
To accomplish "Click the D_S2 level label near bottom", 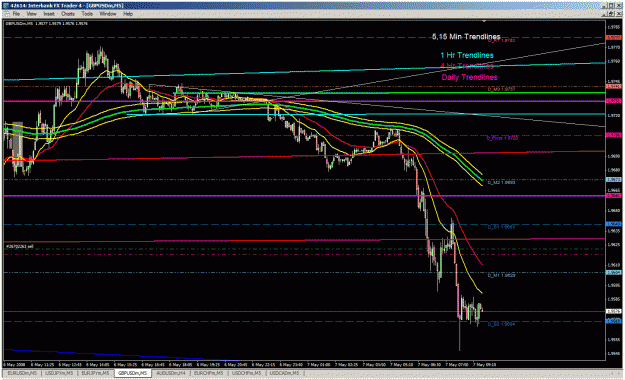I will 501,324.
